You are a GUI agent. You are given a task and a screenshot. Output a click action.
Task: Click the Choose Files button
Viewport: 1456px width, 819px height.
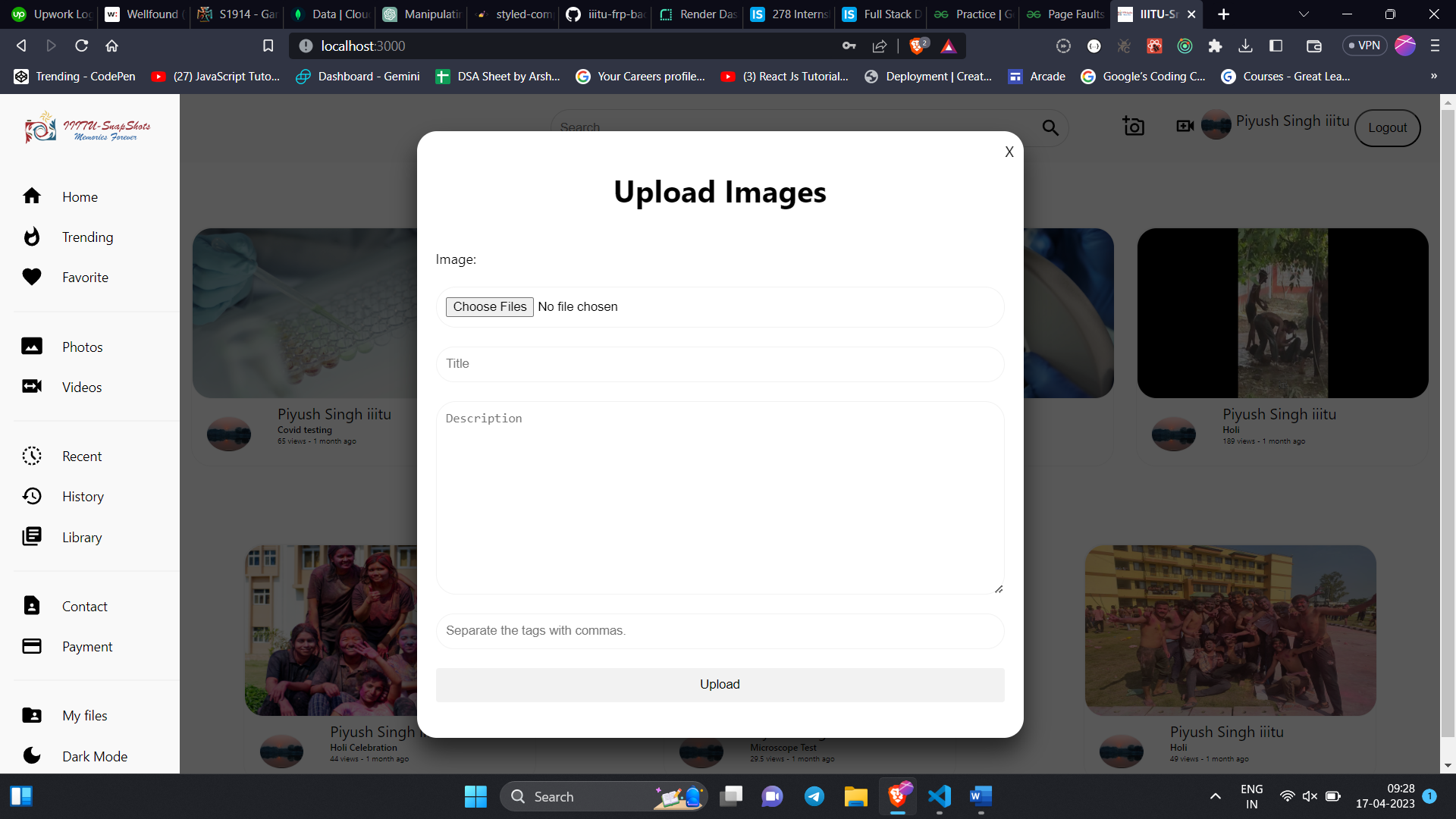pos(489,306)
